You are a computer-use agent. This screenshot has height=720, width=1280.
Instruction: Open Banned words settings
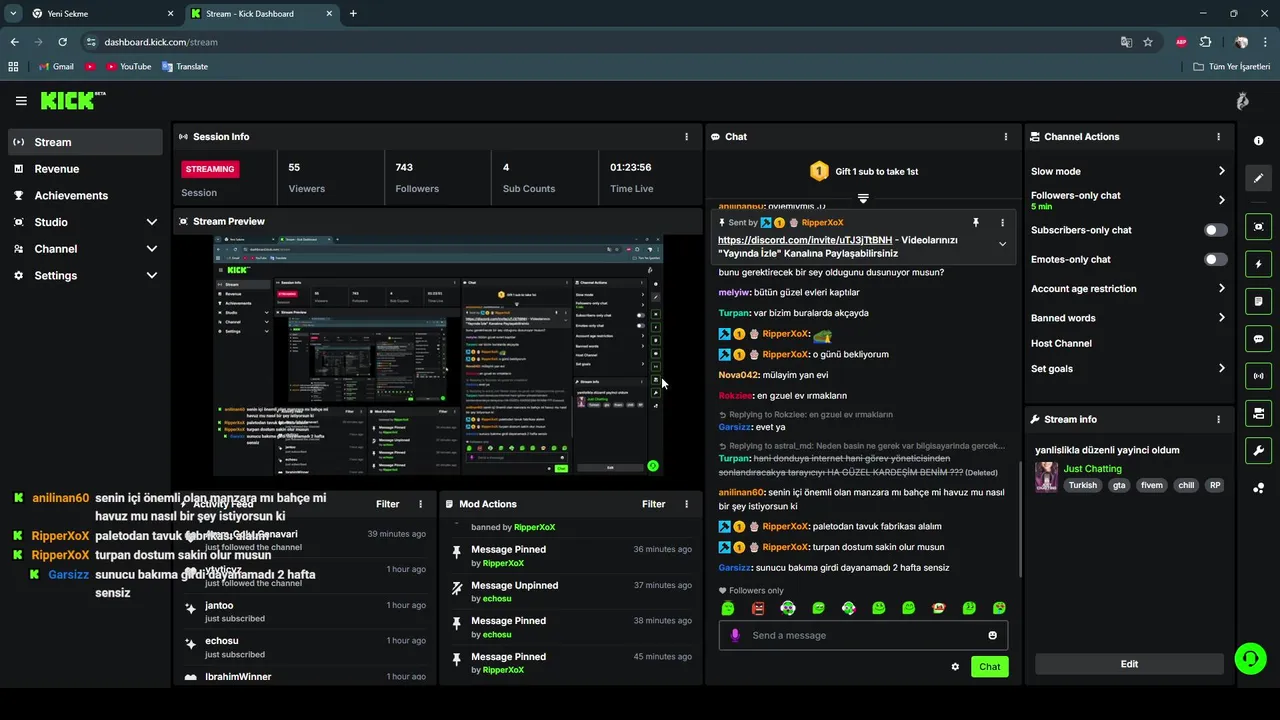tap(1128, 318)
